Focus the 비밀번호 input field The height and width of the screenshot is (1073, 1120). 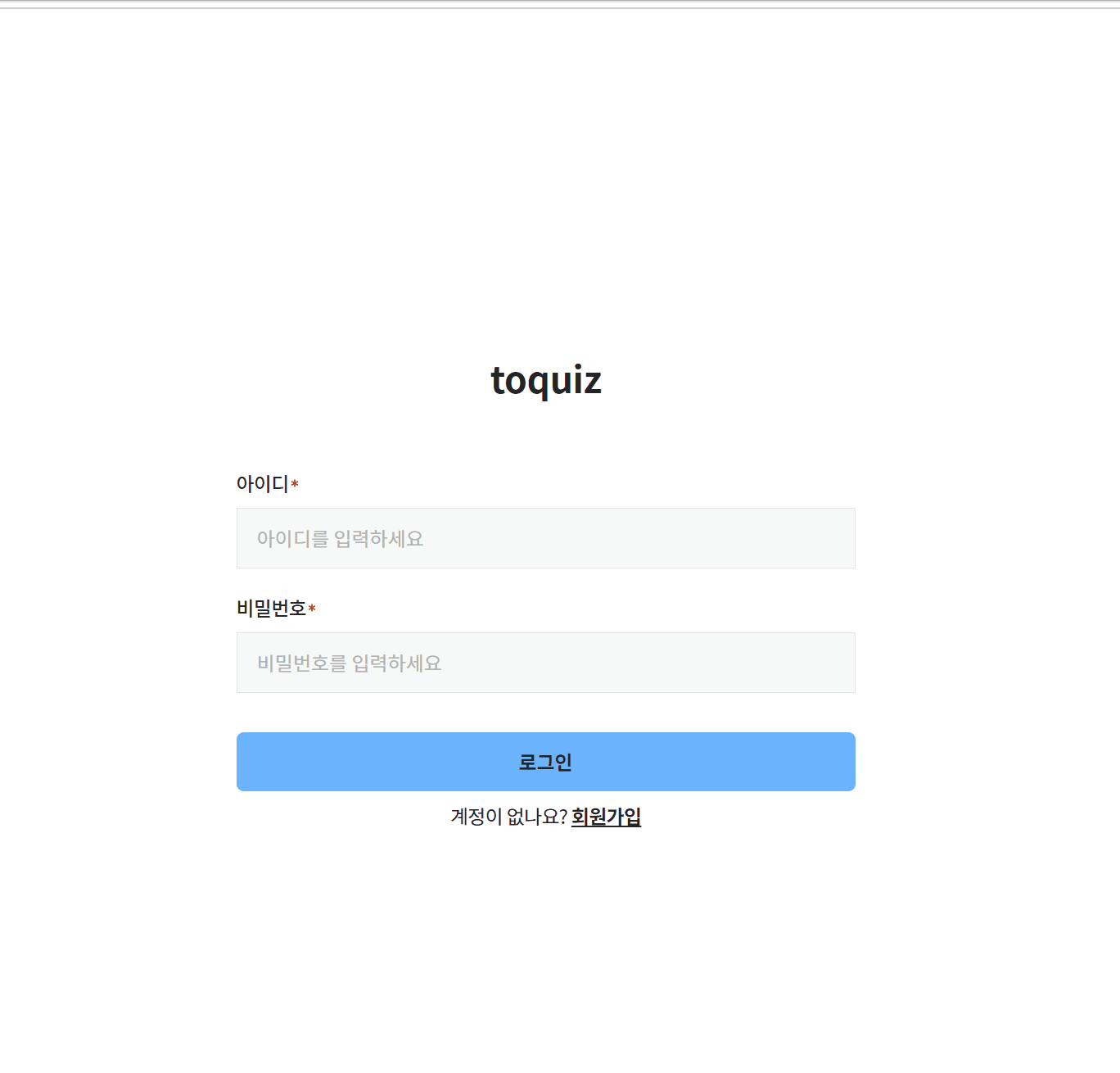(x=546, y=663)
